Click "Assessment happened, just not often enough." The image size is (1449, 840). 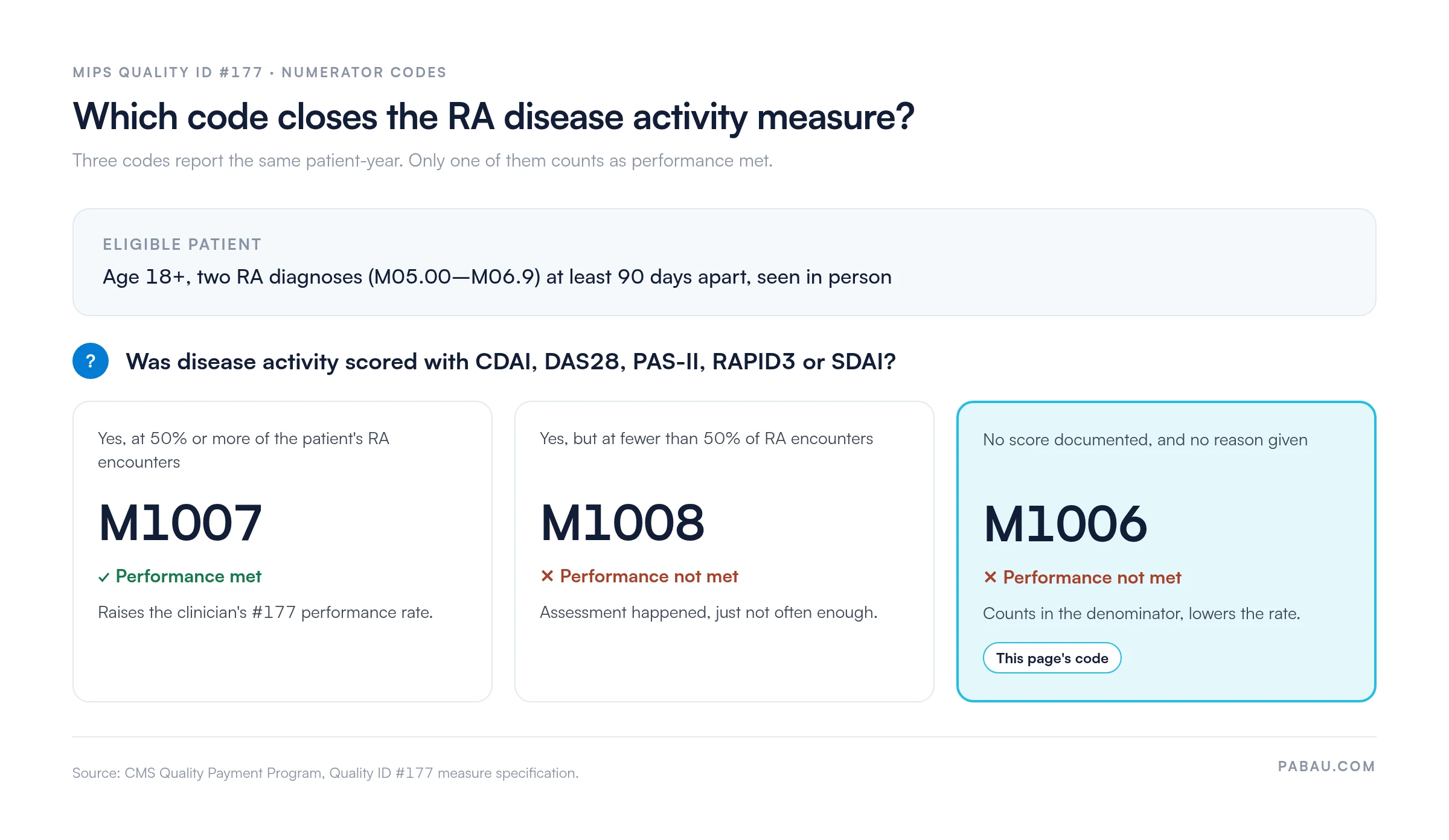[709, 612]
